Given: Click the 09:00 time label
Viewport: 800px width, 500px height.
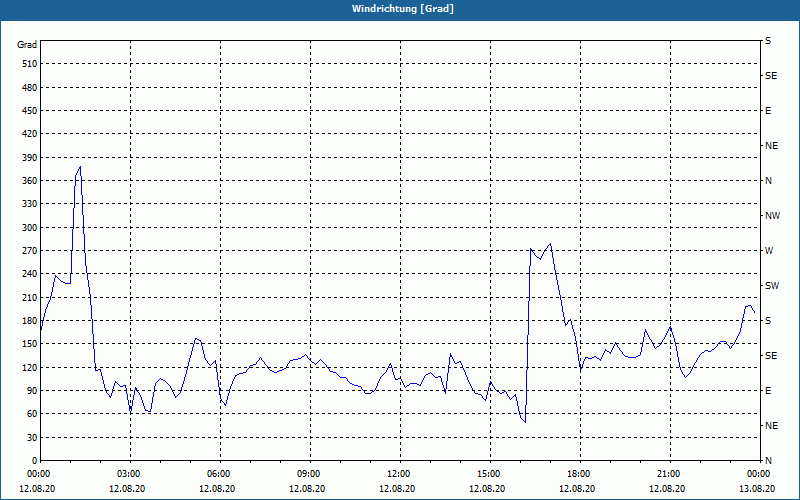Looking at the screenshot, I should coord(310,474).
